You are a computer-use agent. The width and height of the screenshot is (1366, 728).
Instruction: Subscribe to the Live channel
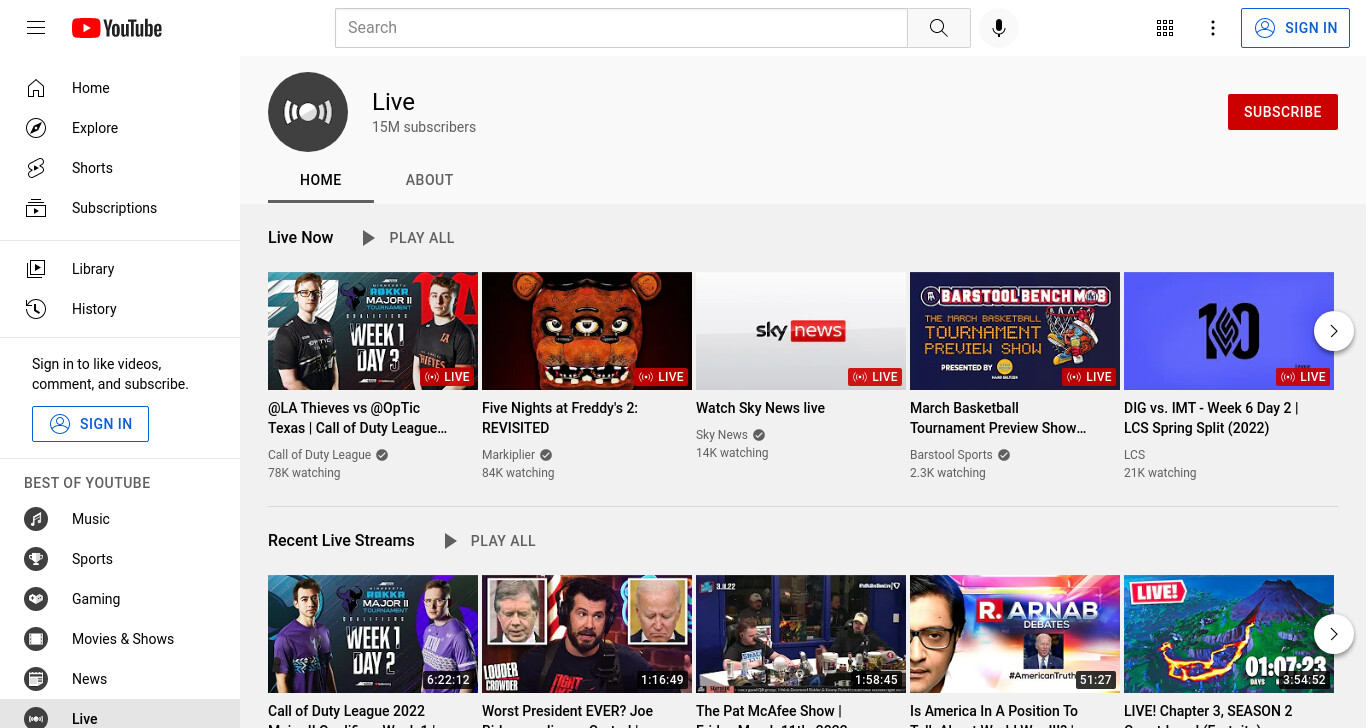(x=1283, y=112)
